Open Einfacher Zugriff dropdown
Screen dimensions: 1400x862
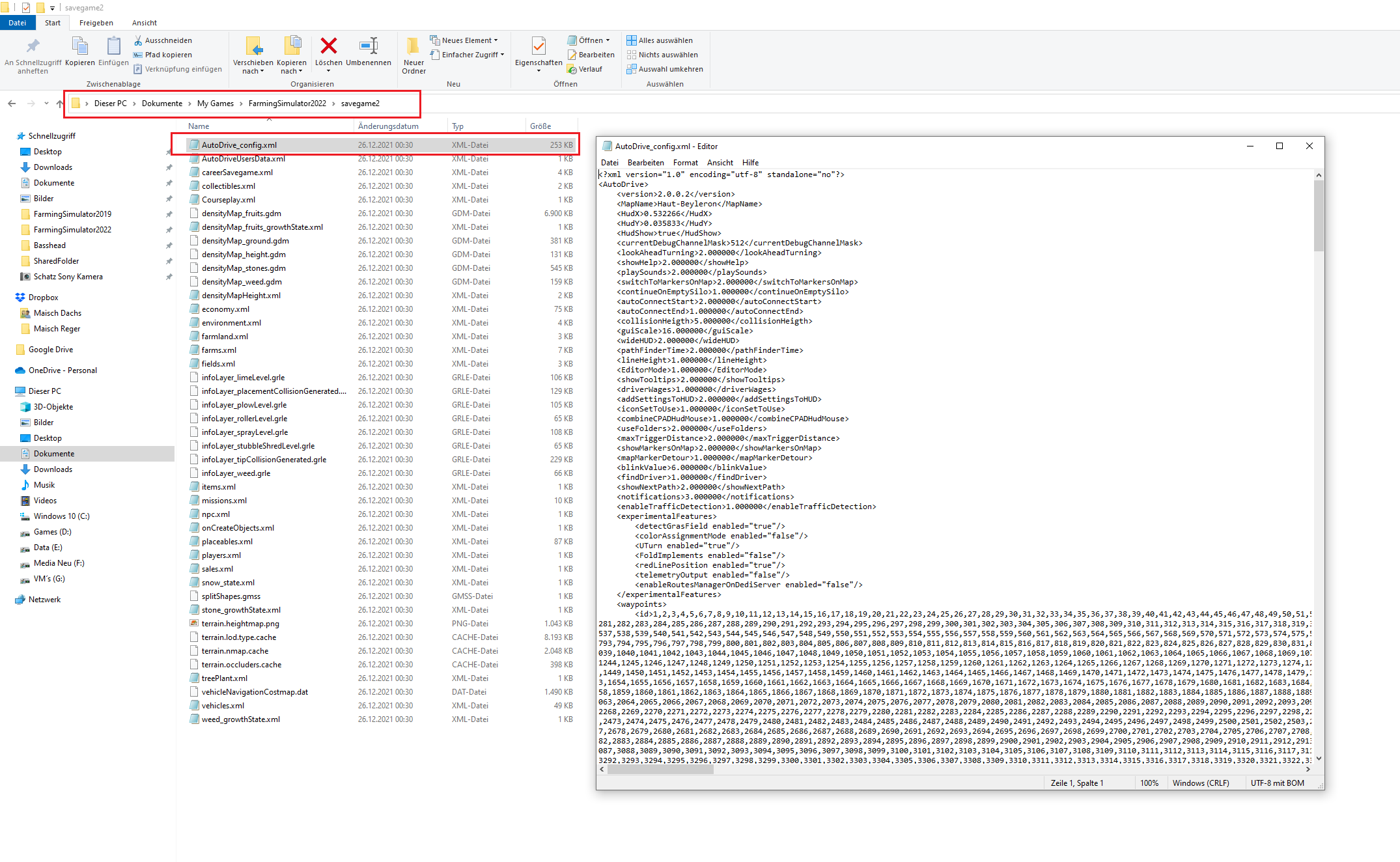point(468,55)
